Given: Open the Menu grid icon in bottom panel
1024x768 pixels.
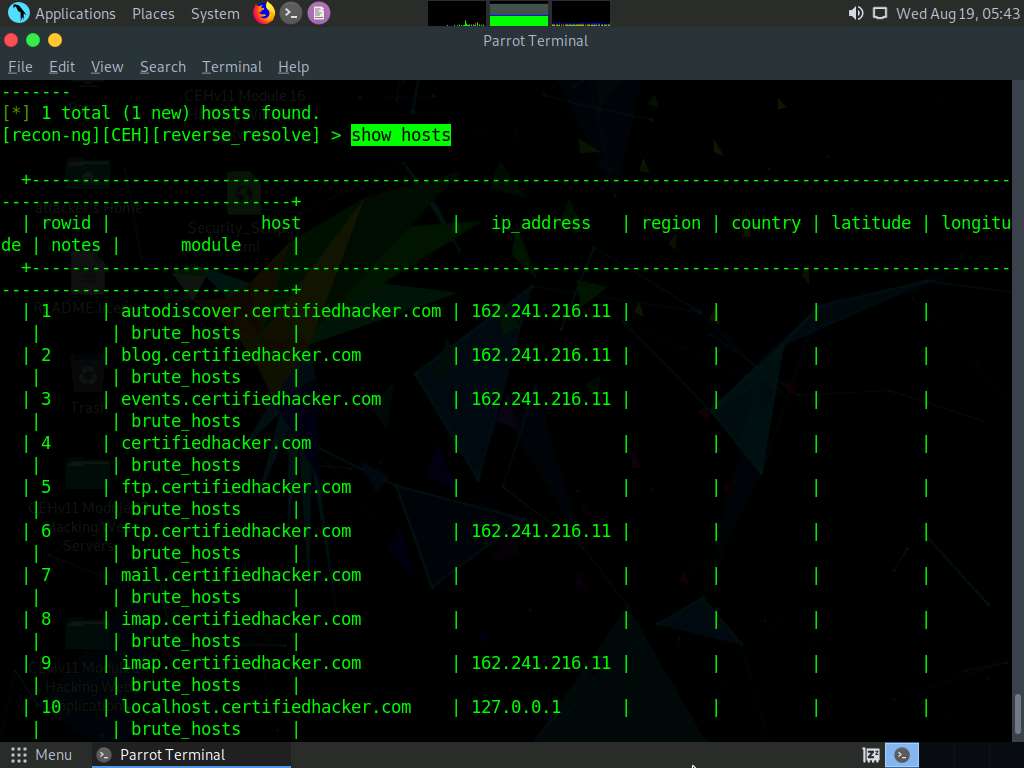Looking at the screenshot, I should pyautogui.click(x=19, y=755).
